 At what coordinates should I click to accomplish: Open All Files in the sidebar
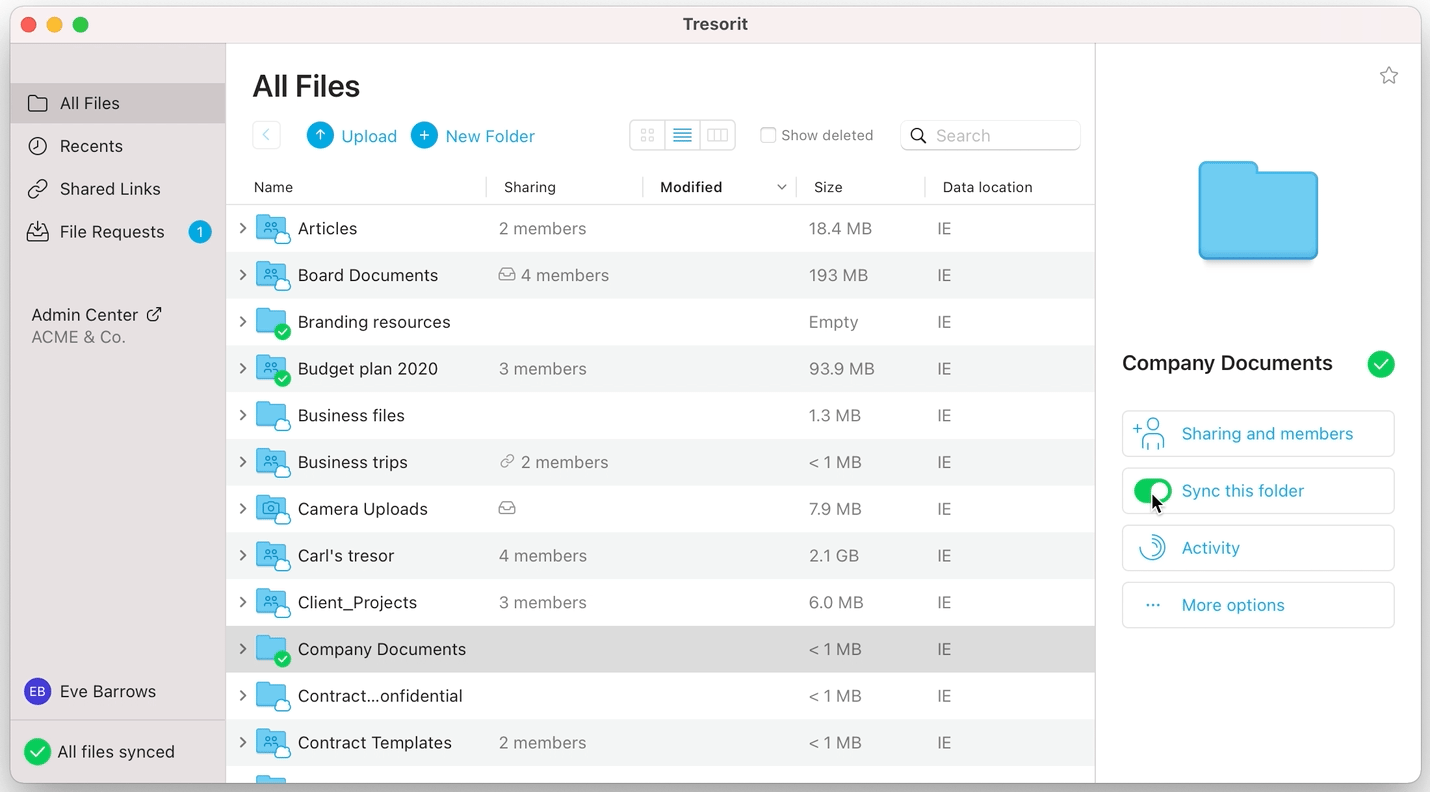pyautogui.click(x=118, y=103)
